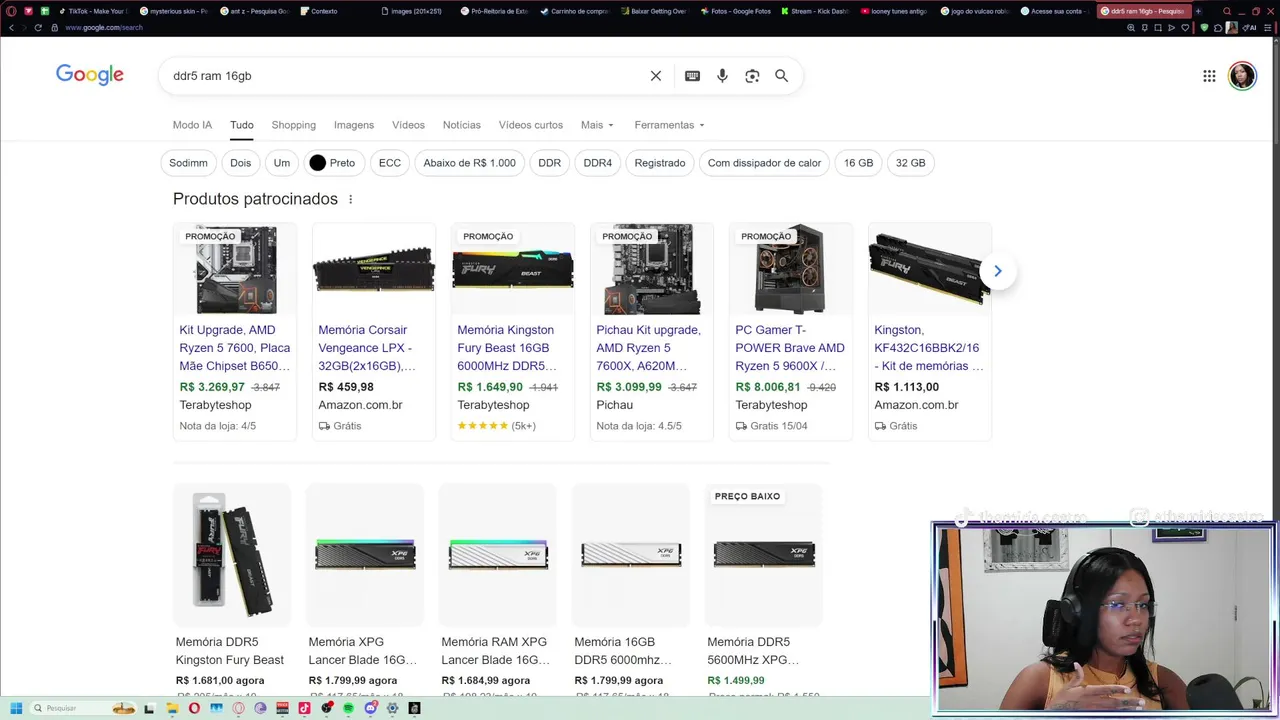Open the Settings gear in the taskbar
1280x720 pixels.
click(x=392, y=708)
